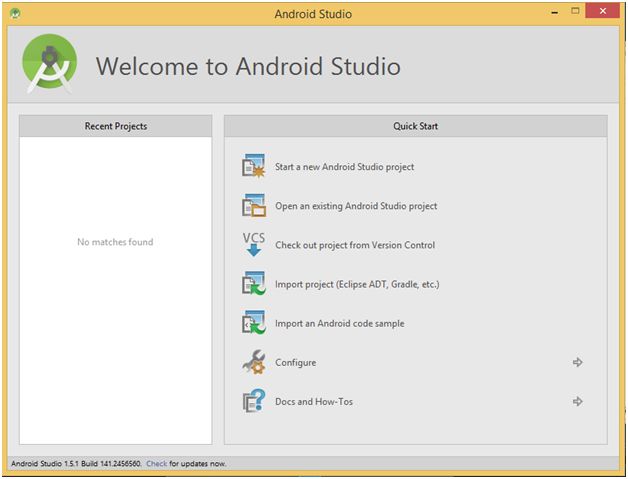Minimize the Android Studio window
Screen dimensions: 628x479
coord(554,12)
